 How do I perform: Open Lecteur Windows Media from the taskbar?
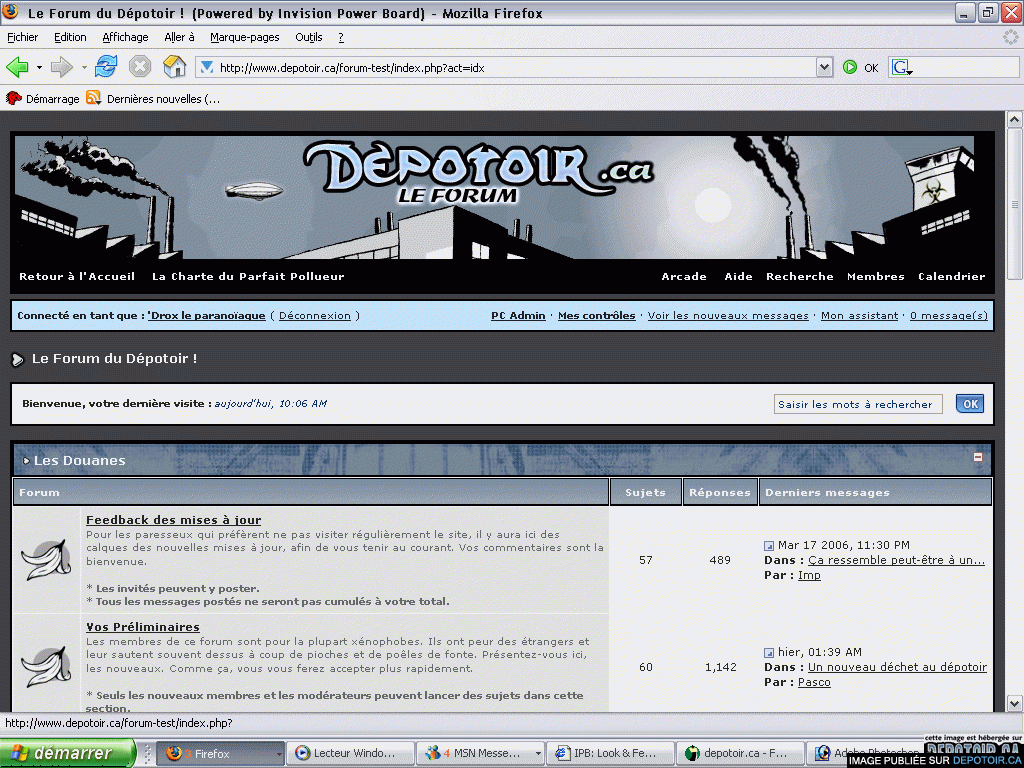pos(351,754)
